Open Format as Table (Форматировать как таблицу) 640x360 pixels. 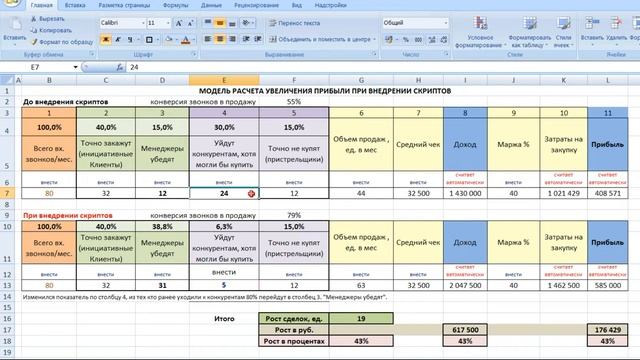click(x=530, y=32)
